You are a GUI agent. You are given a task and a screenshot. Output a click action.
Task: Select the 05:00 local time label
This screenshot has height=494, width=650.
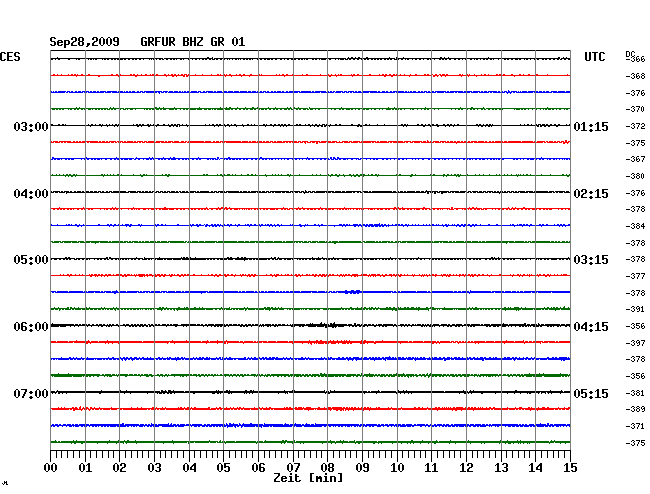click(31, 260)
